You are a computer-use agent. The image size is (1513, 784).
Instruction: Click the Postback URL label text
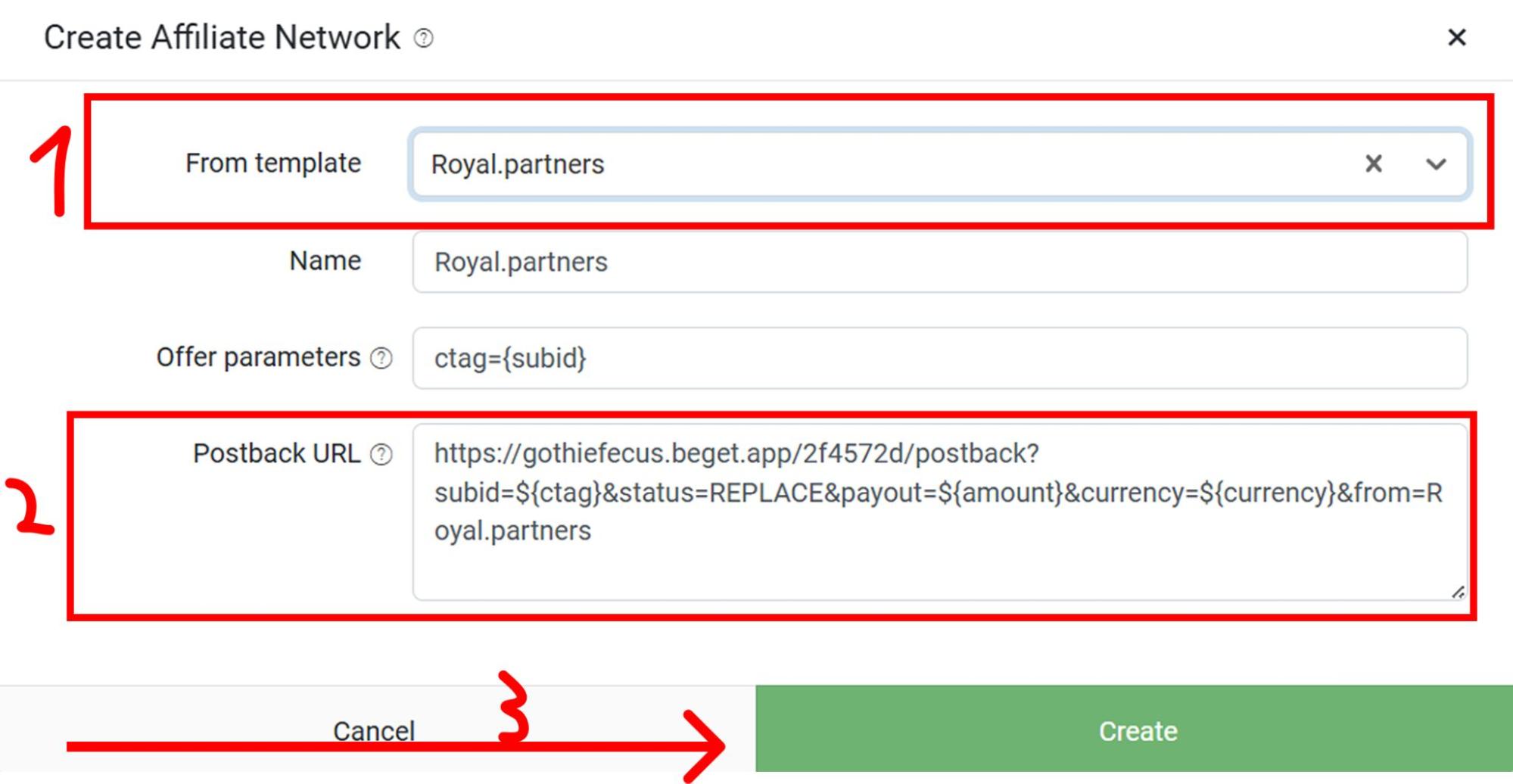[276, 453]
